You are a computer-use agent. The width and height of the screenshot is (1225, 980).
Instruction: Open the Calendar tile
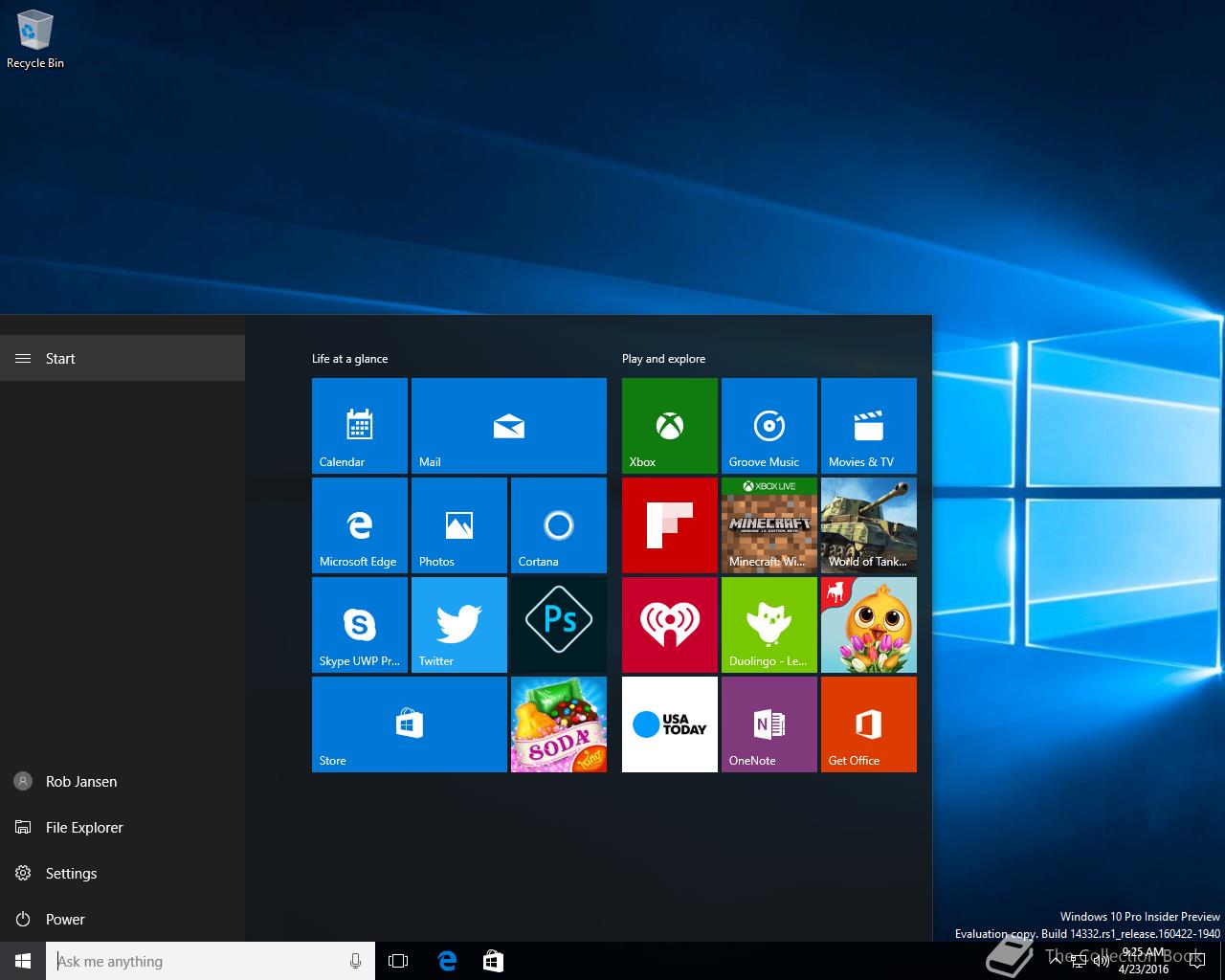[x=360, y=426]
